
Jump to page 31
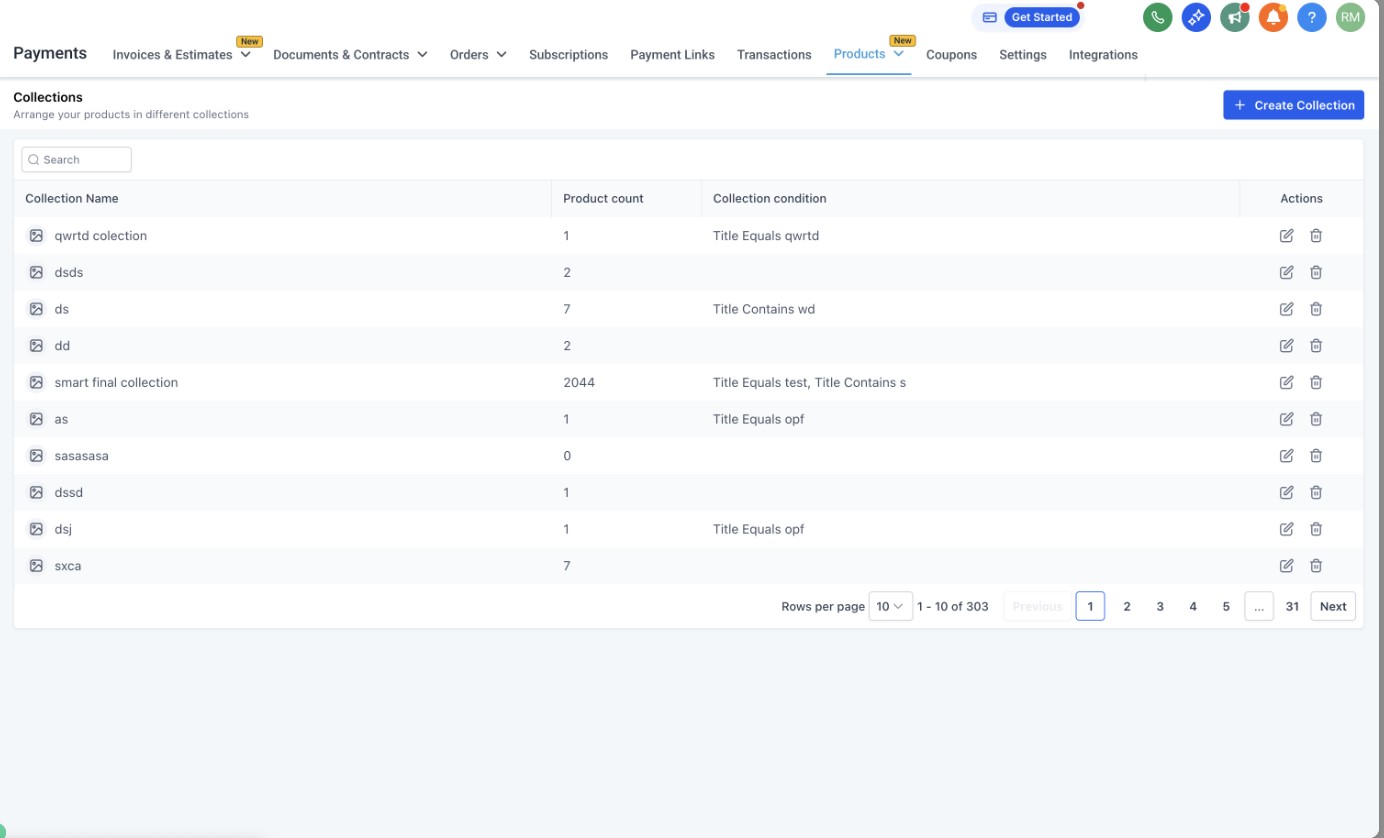[1292, 606]
